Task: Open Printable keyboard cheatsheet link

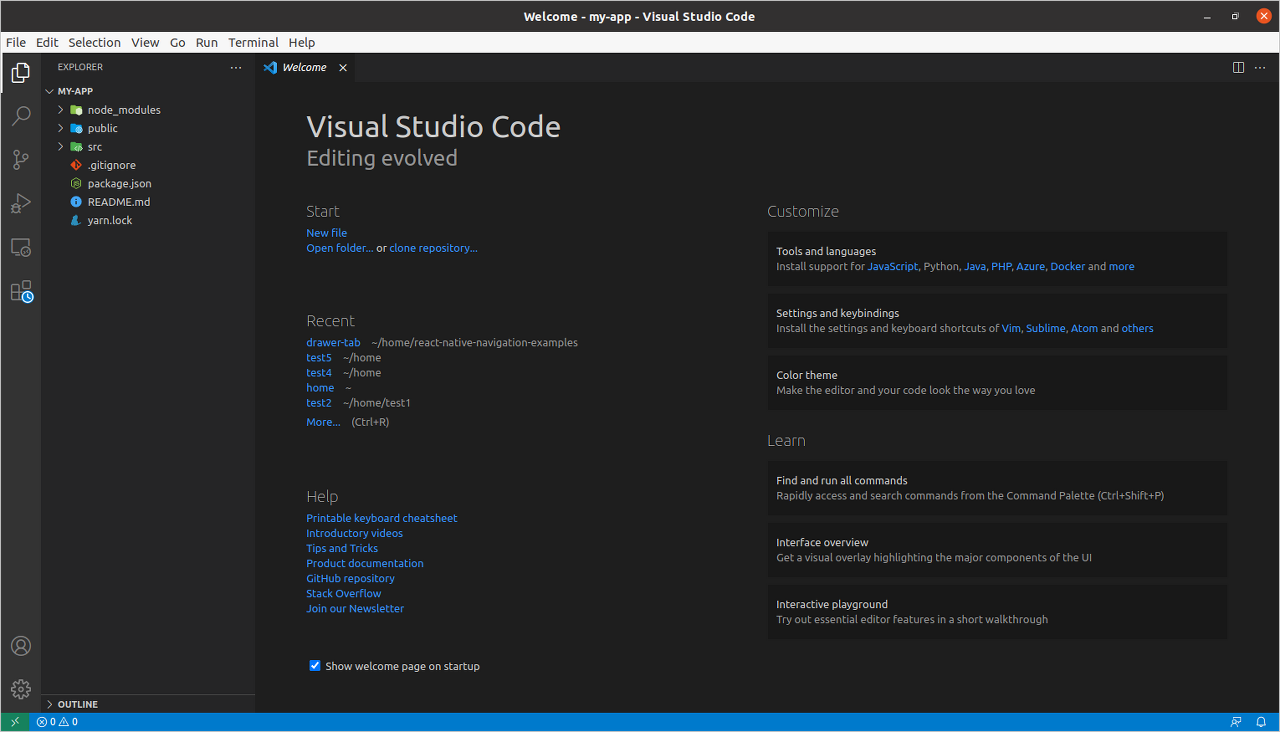Action: tap(382, 518)
